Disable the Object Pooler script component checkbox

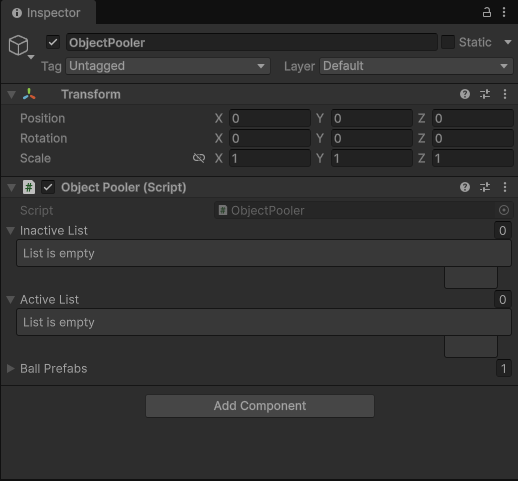click(x=48, y=187)
